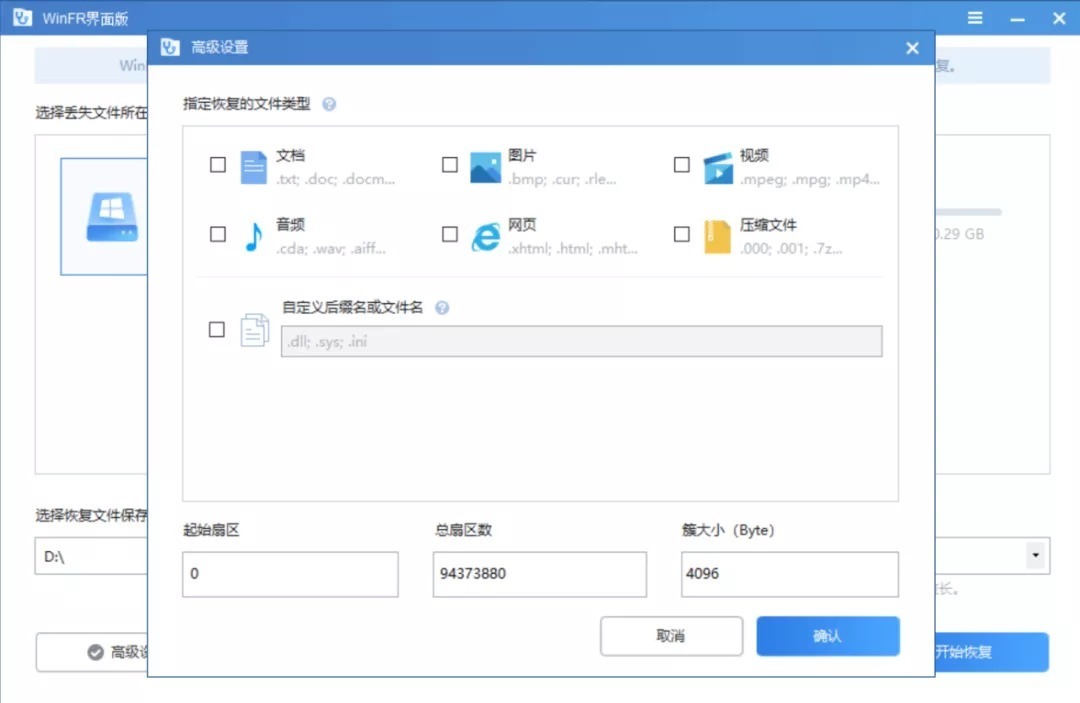Screen dimensions: 1080x703
Task: Click the webpage Internet Explorer icon
Action: point(485,236)
